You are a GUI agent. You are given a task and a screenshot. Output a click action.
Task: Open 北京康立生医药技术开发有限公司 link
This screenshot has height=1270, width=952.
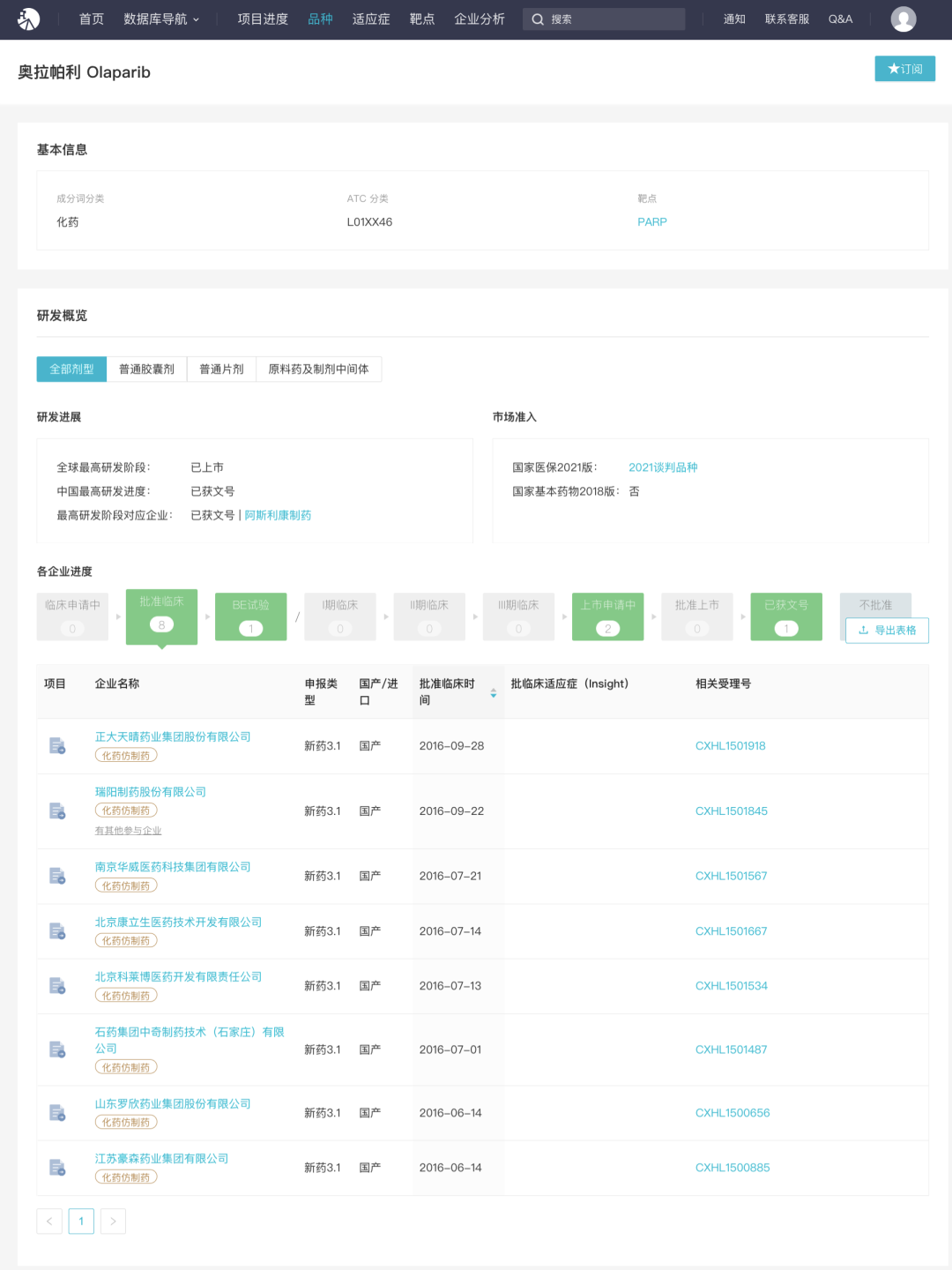coord(178,922)
